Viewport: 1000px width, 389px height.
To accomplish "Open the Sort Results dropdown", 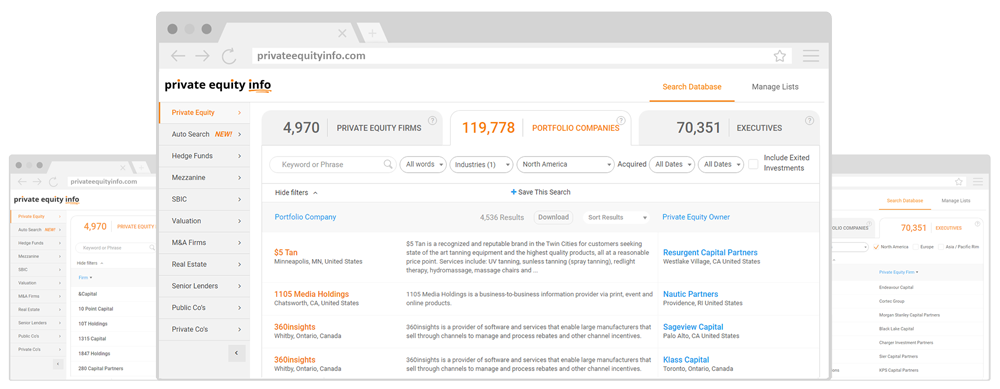I will click(616, 217).
